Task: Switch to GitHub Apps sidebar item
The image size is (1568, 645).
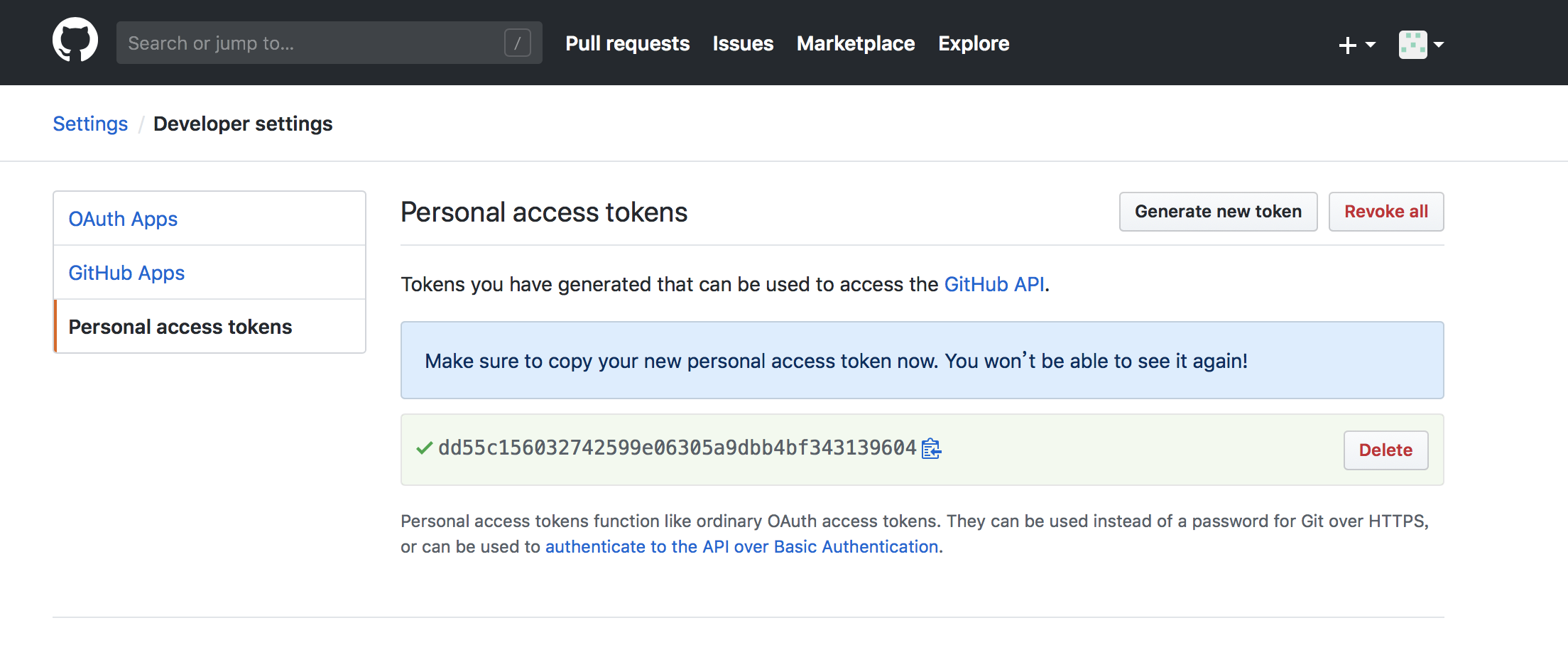Action: tap(126, 273)
